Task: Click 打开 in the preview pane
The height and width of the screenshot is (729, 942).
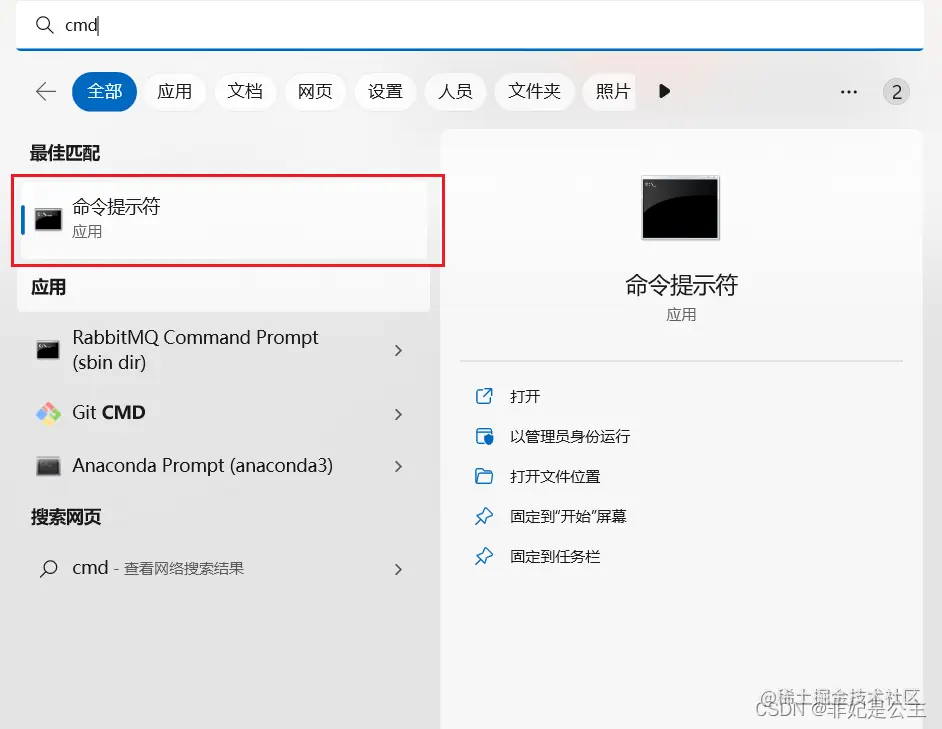Action: point(525,397)
